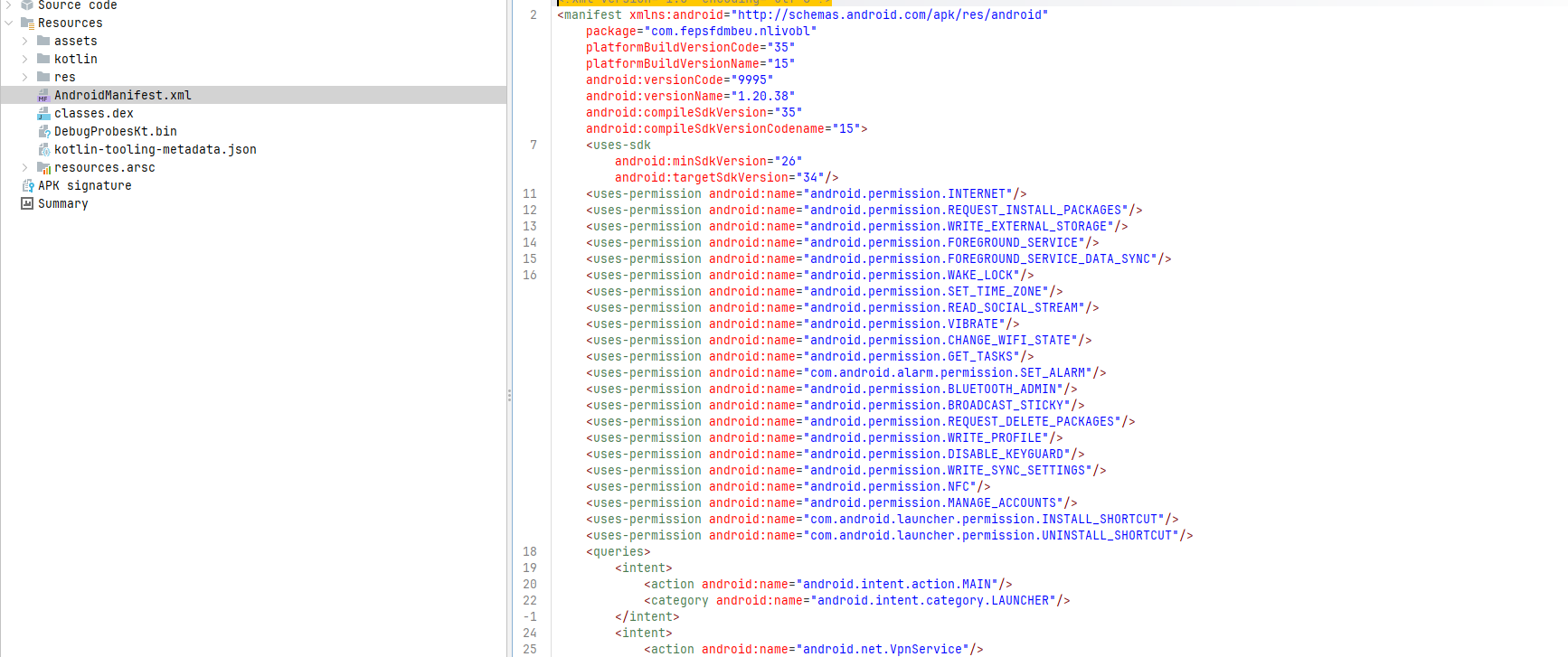Select the res folder label

(65, 77)
